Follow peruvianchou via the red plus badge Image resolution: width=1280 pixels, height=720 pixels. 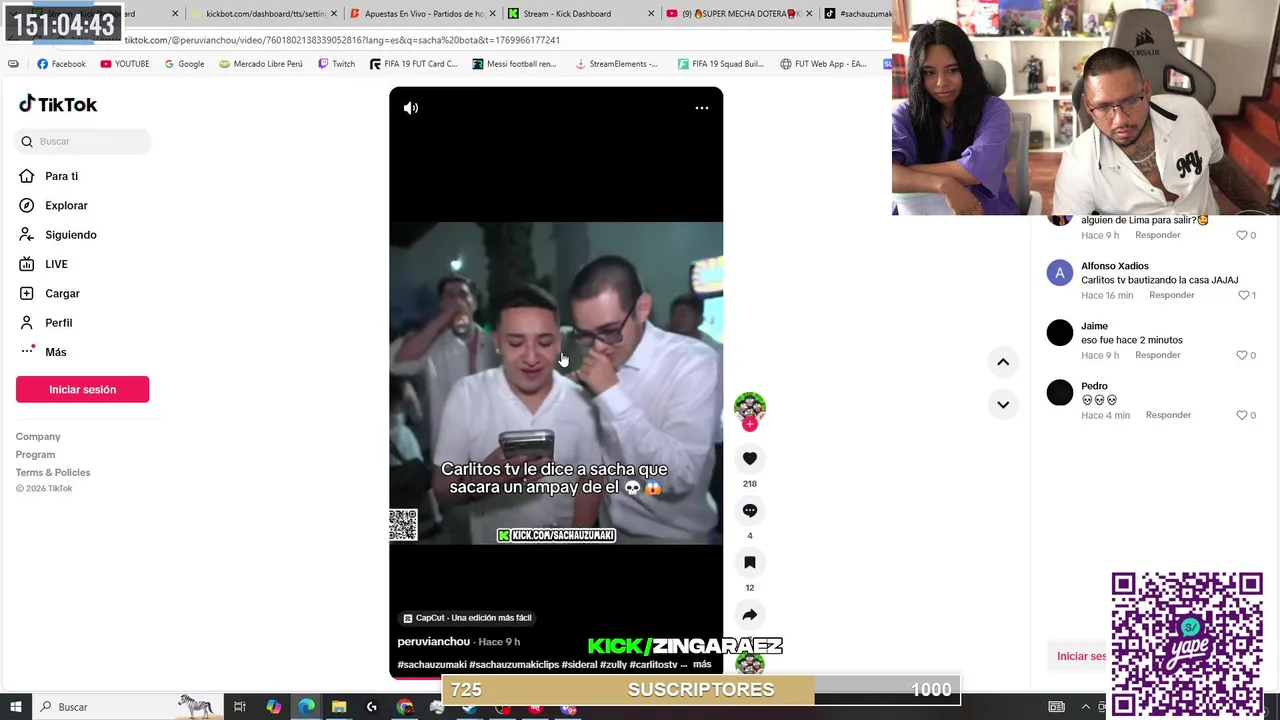pos(750,424)
